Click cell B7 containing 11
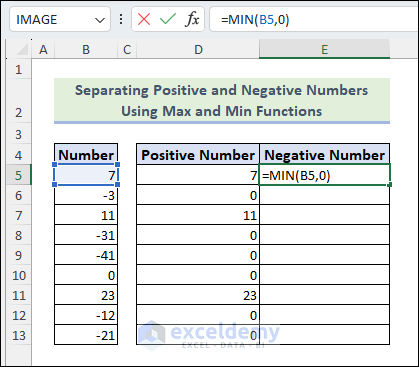This screenshot has width=419, height=367. coord(86,215)
